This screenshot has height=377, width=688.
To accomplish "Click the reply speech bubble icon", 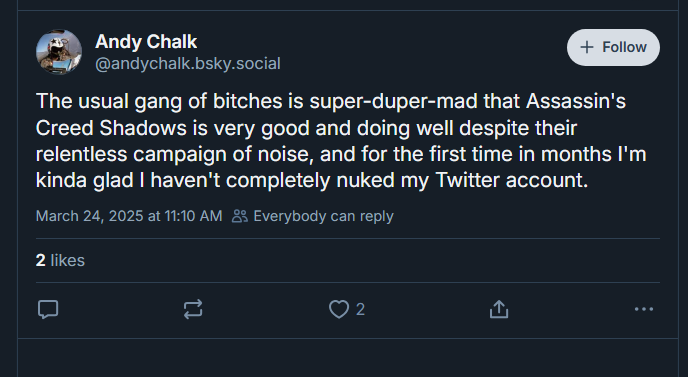I will coord(48,309).
